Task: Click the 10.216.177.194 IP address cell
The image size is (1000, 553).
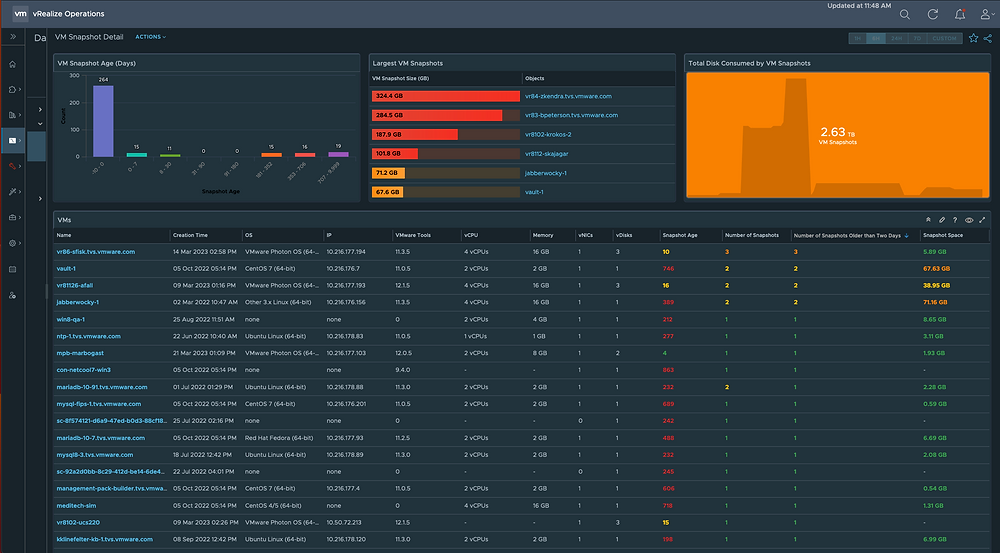Action: coord(346,252)
